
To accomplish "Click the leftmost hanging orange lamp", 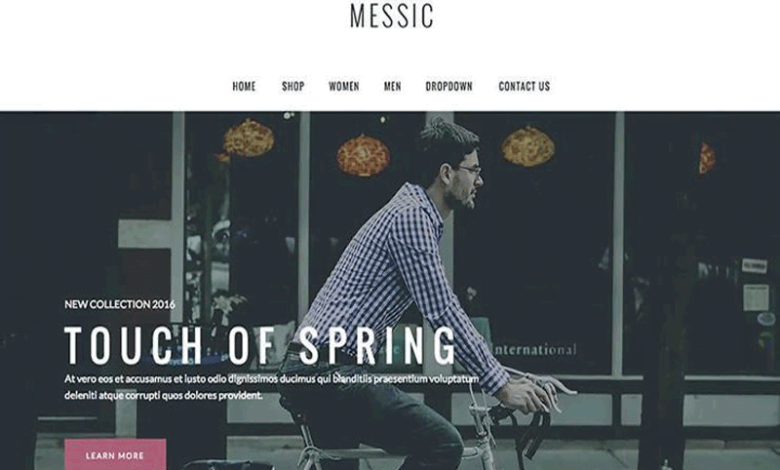I will (x=248, y=138).
